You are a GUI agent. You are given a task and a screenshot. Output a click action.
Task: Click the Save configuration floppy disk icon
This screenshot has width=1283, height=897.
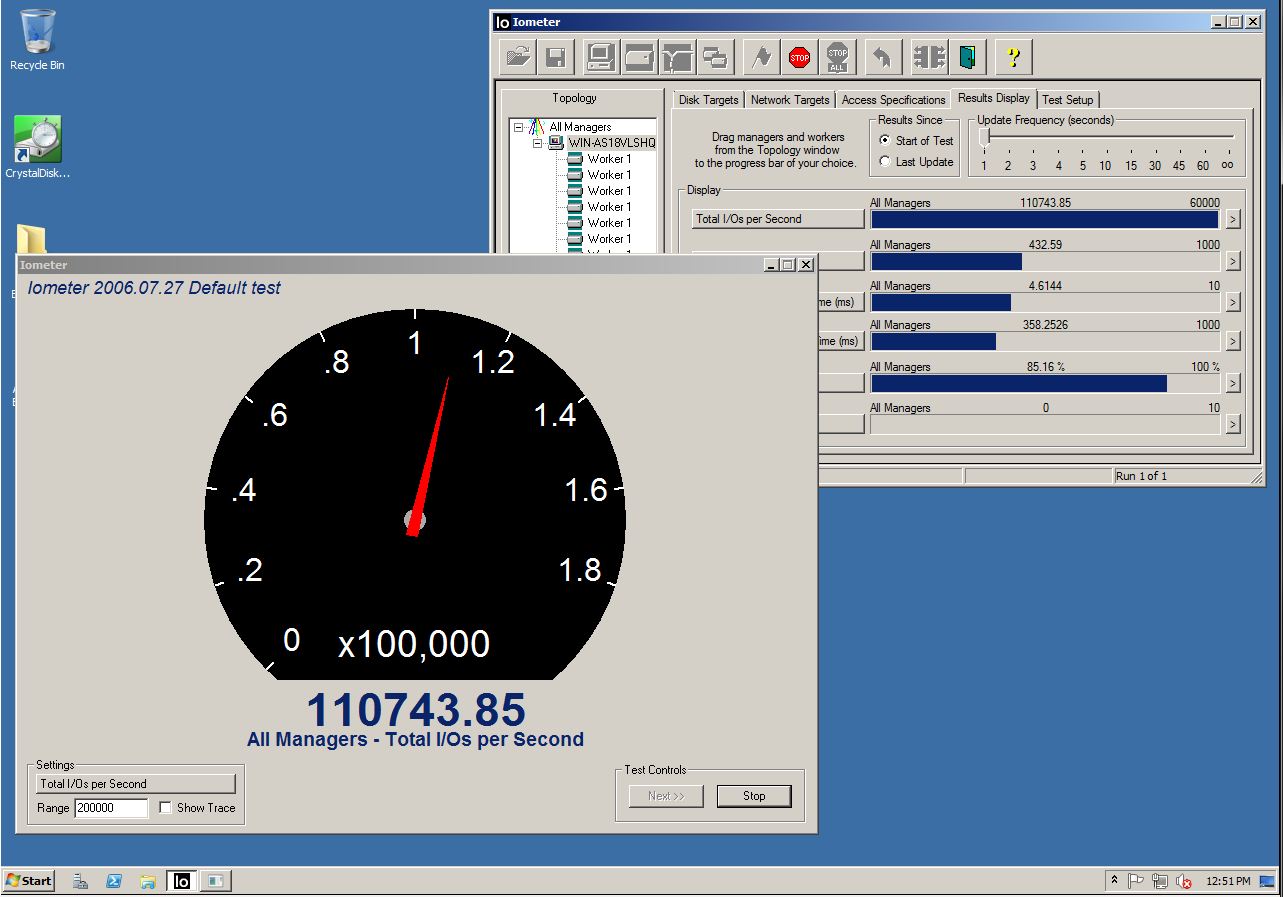pos(557,57)
